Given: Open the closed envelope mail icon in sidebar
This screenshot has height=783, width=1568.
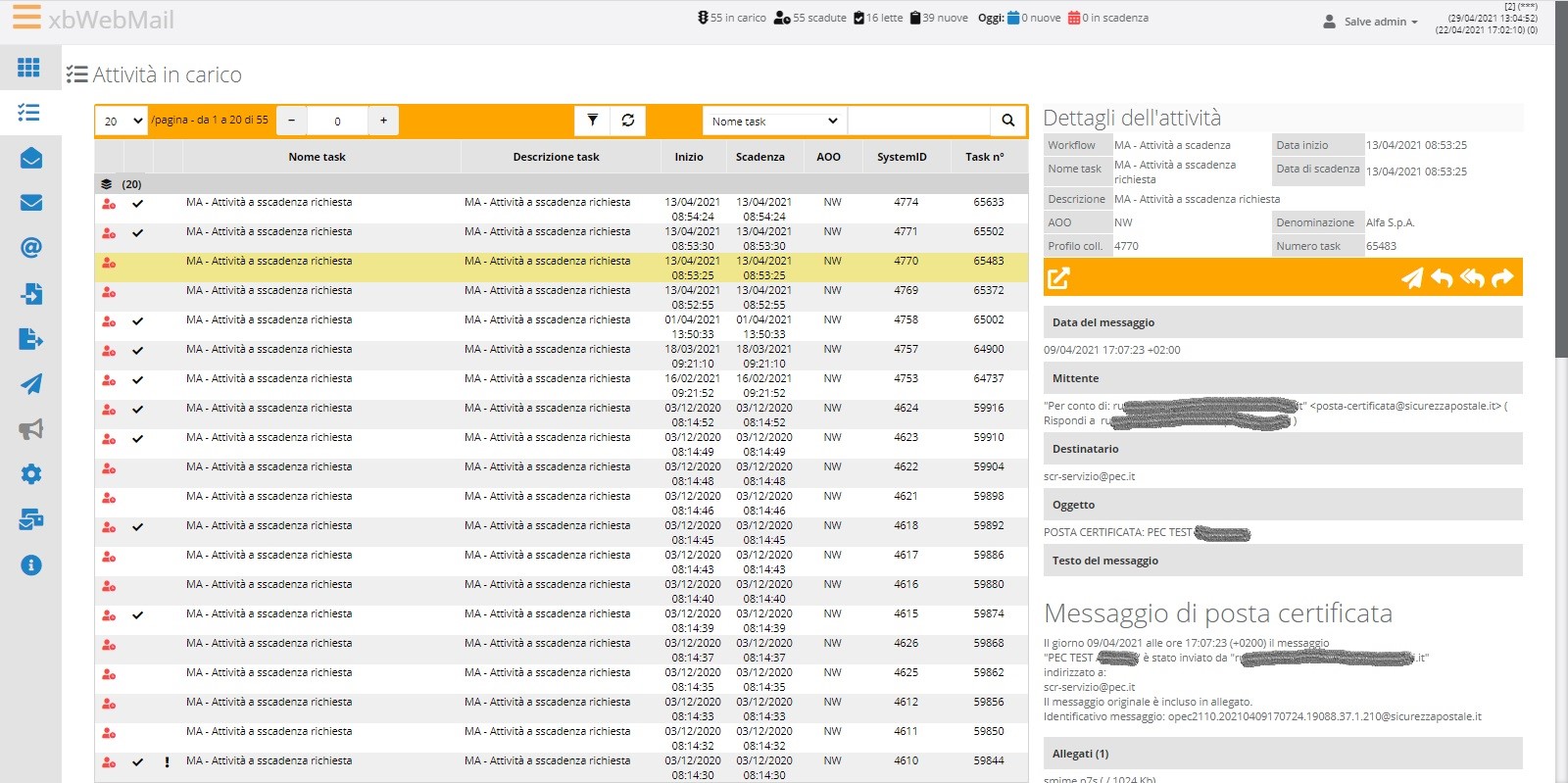Looking at the screenshot, I should 30,203.
